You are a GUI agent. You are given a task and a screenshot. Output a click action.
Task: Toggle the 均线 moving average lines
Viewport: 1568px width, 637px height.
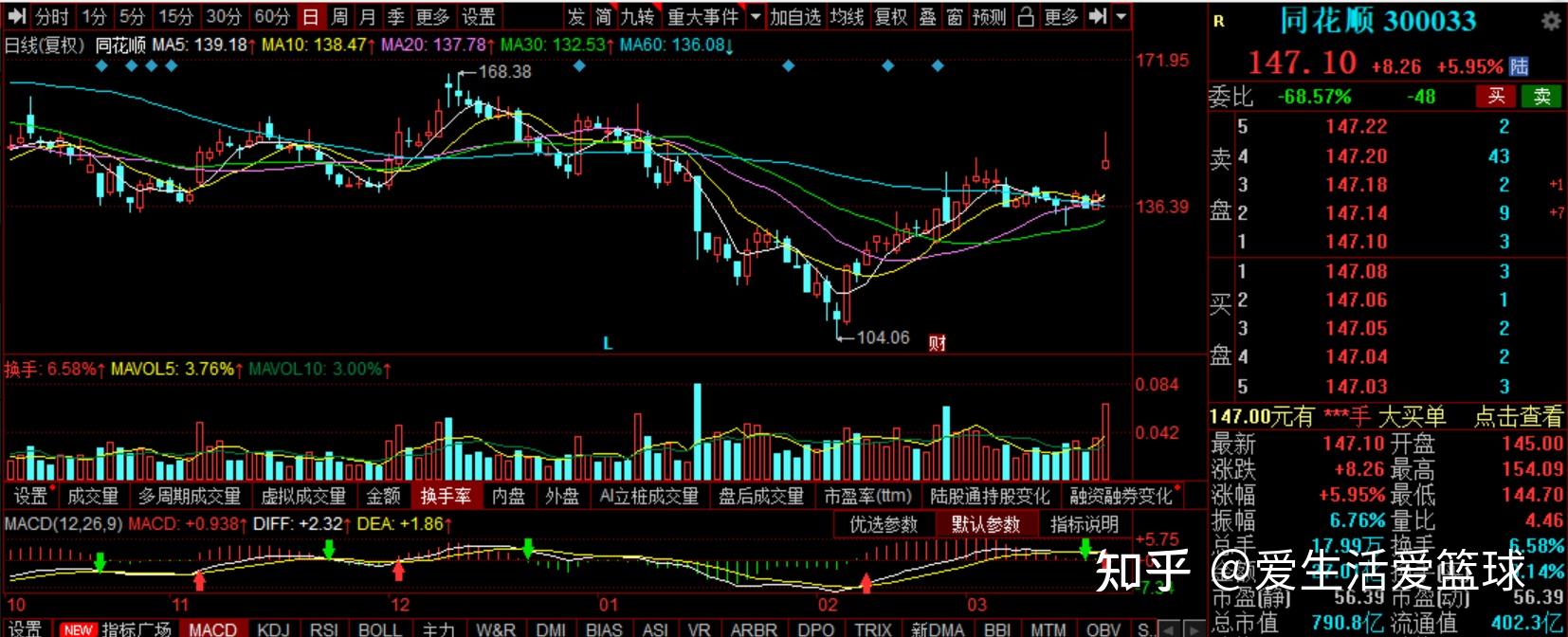[847, 16]
